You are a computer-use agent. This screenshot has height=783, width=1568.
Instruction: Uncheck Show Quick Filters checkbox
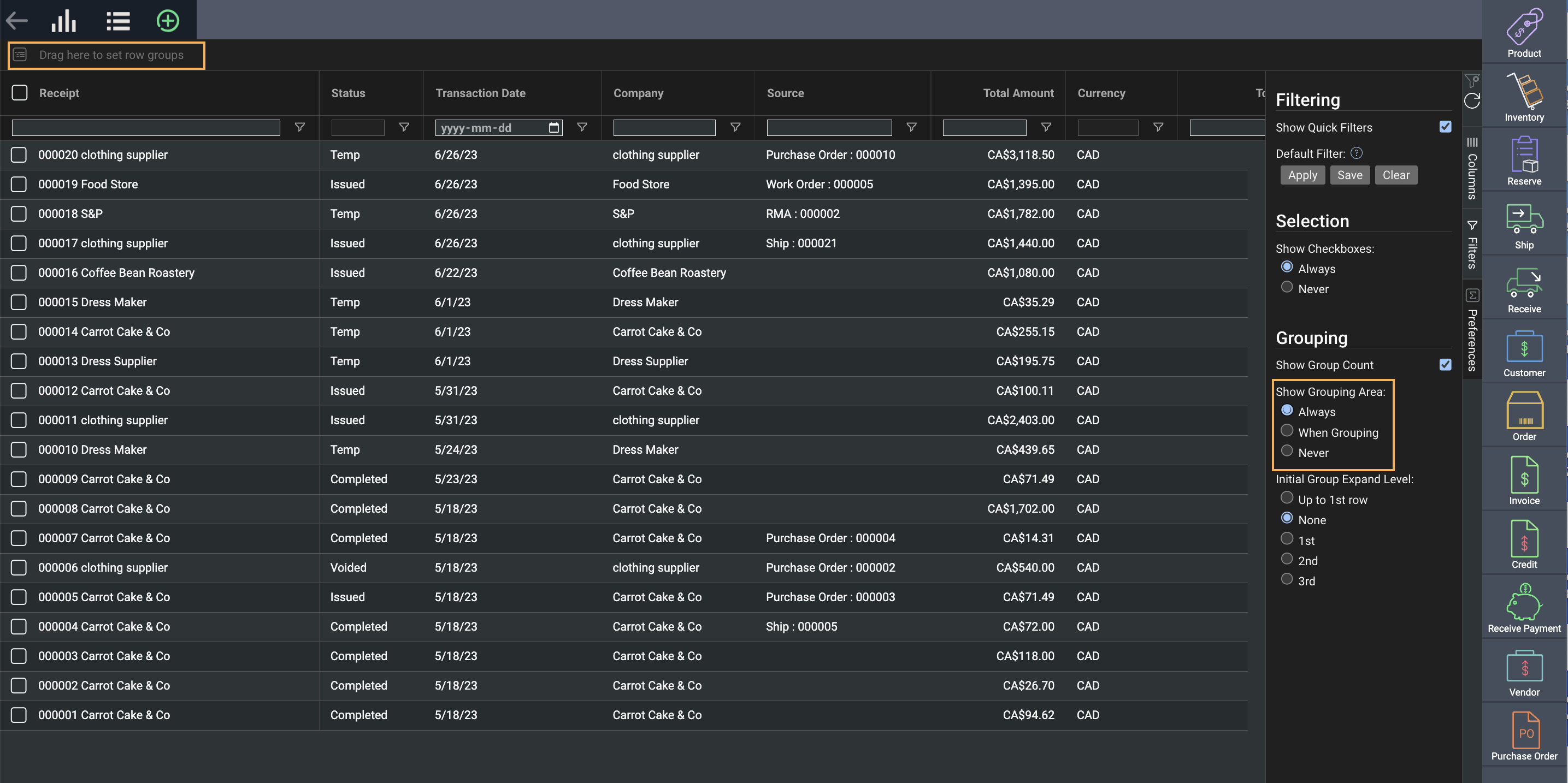(1445, 127)
